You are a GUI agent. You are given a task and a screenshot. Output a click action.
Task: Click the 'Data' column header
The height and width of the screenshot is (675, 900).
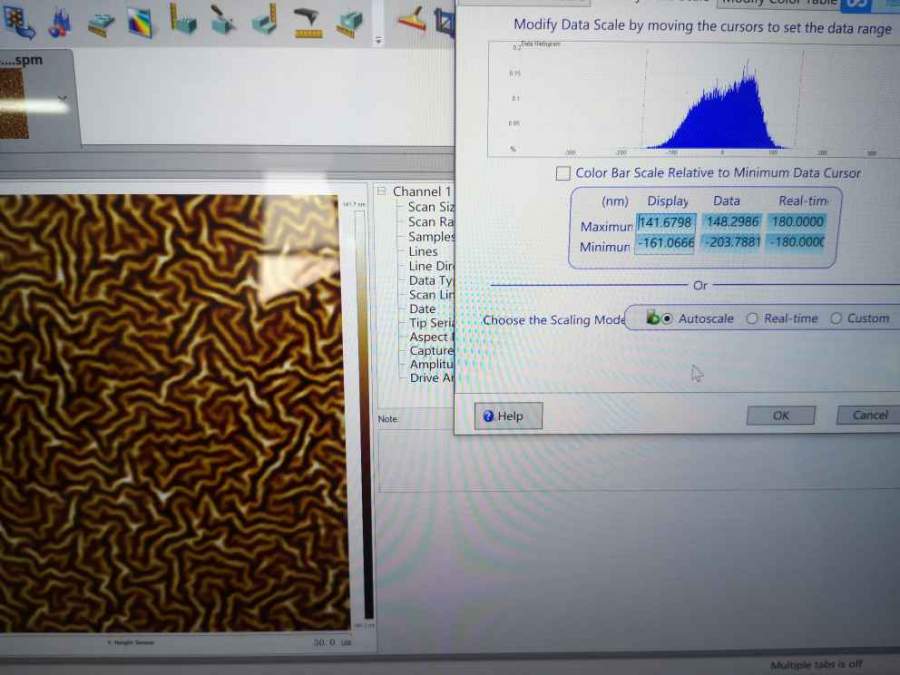coord(727,201)
